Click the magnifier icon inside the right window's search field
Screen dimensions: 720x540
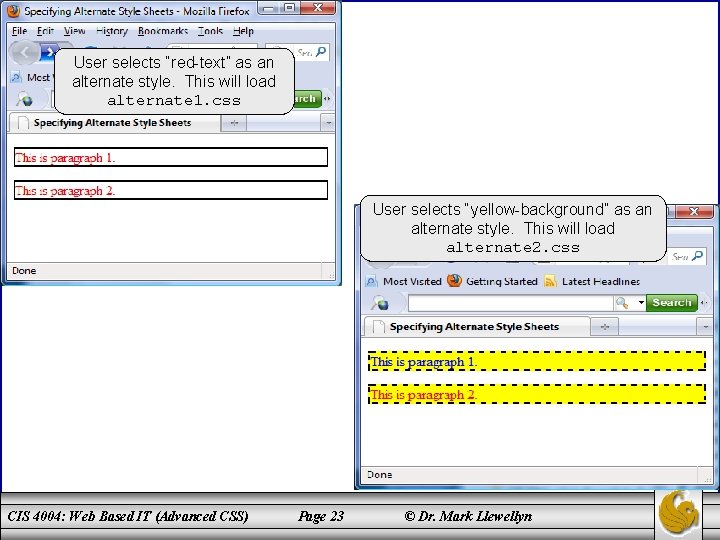click(622, 303)
